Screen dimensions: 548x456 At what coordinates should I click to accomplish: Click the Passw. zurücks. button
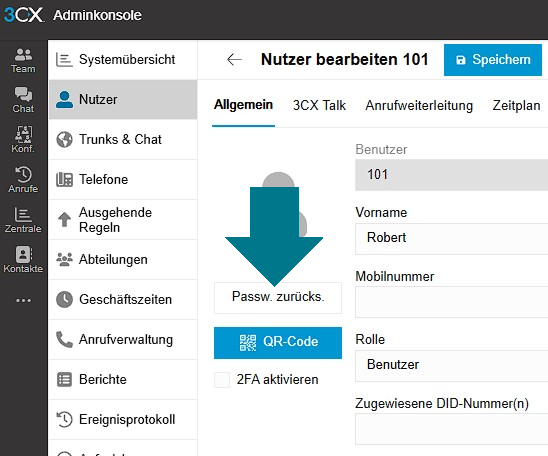click(x=278, y=298)
